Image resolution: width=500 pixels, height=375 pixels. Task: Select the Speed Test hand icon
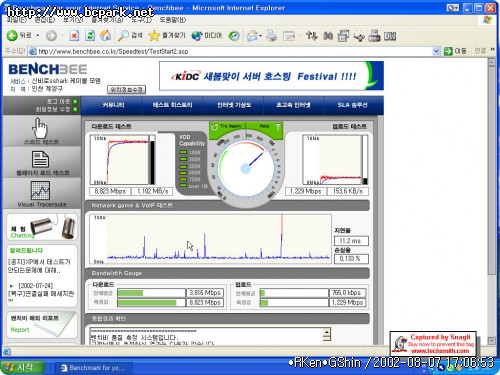pos(40,129)
